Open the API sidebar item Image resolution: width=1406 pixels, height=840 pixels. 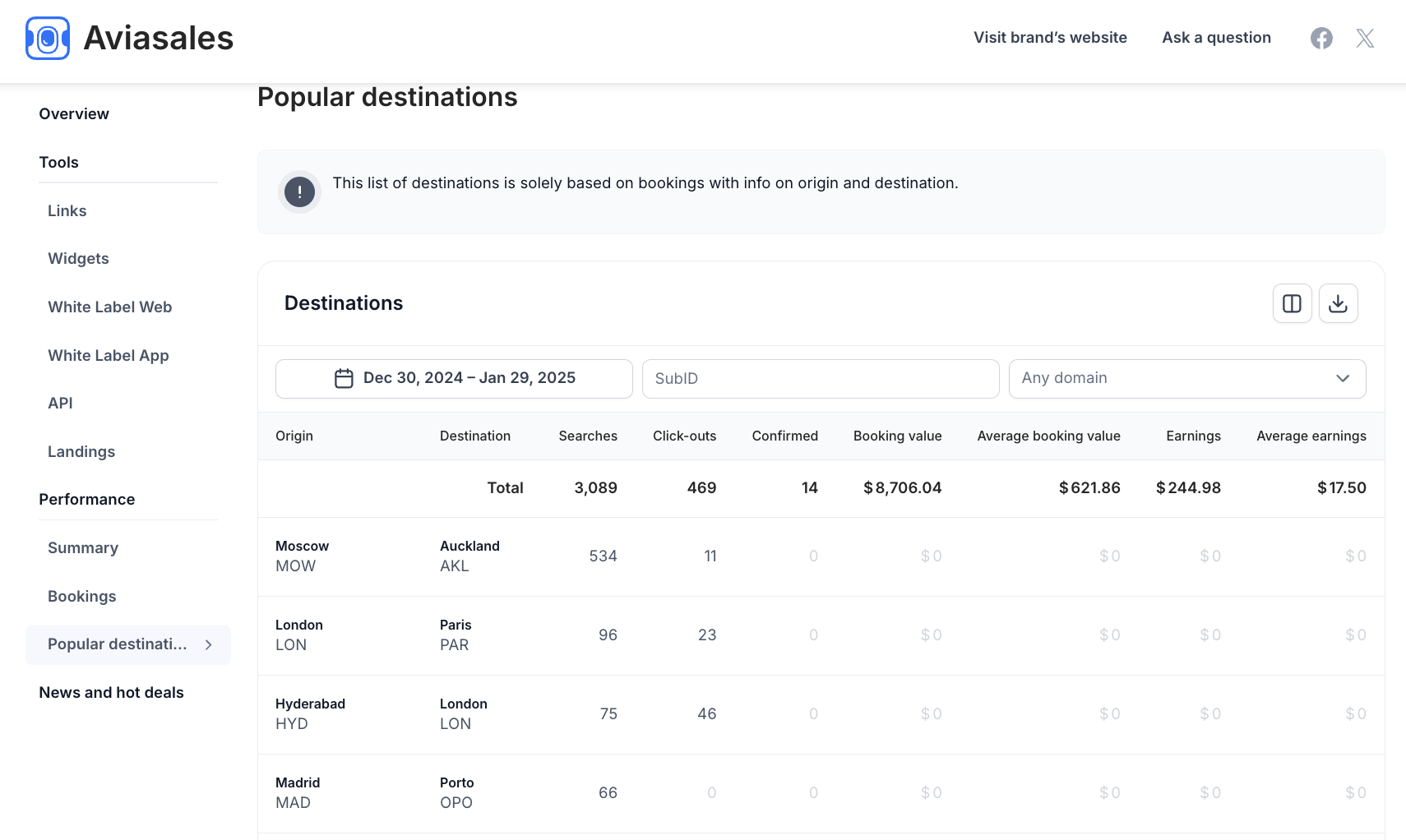pyautogui.click(x=60, y=404)
